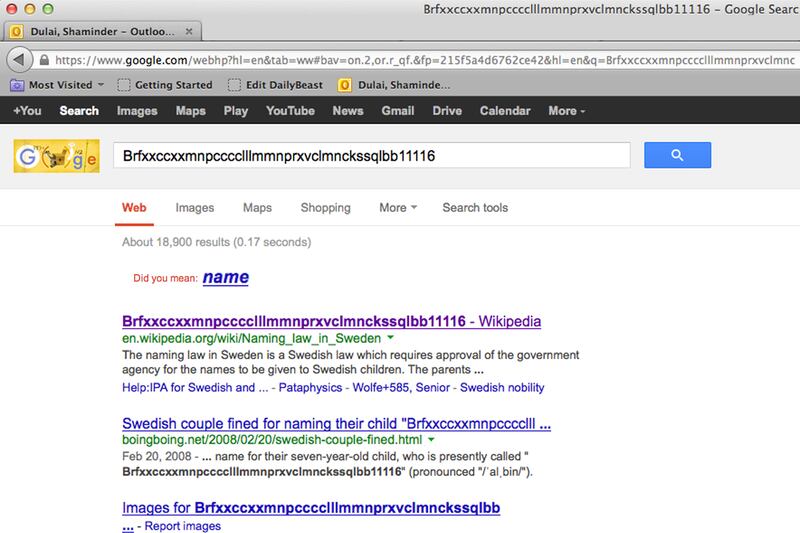Open the green arrow next to en.wikipedia.org URL
Screen dimensions: 800x533
pos(390,338)
